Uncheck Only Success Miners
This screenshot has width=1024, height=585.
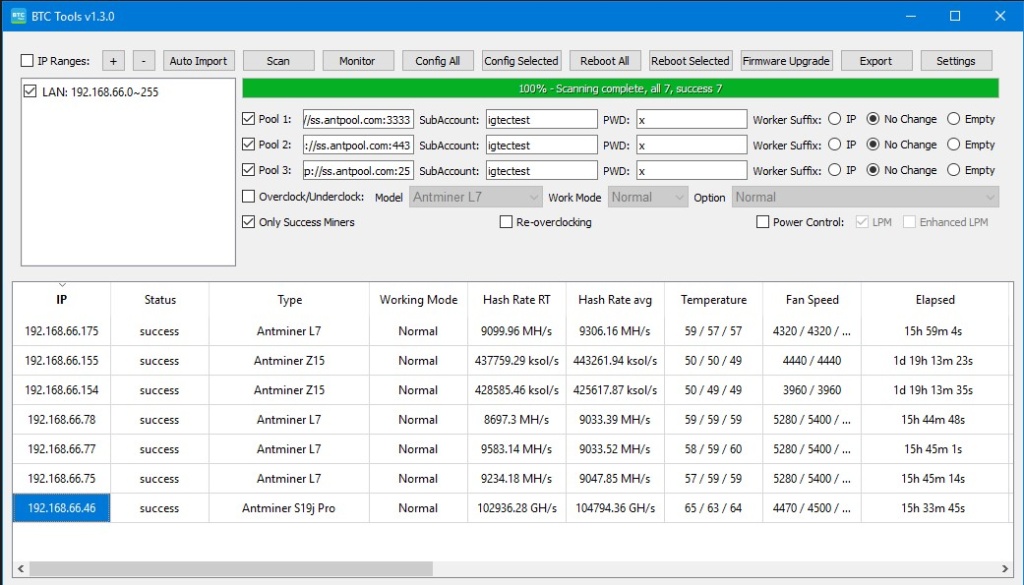click(x=248, y=222)
